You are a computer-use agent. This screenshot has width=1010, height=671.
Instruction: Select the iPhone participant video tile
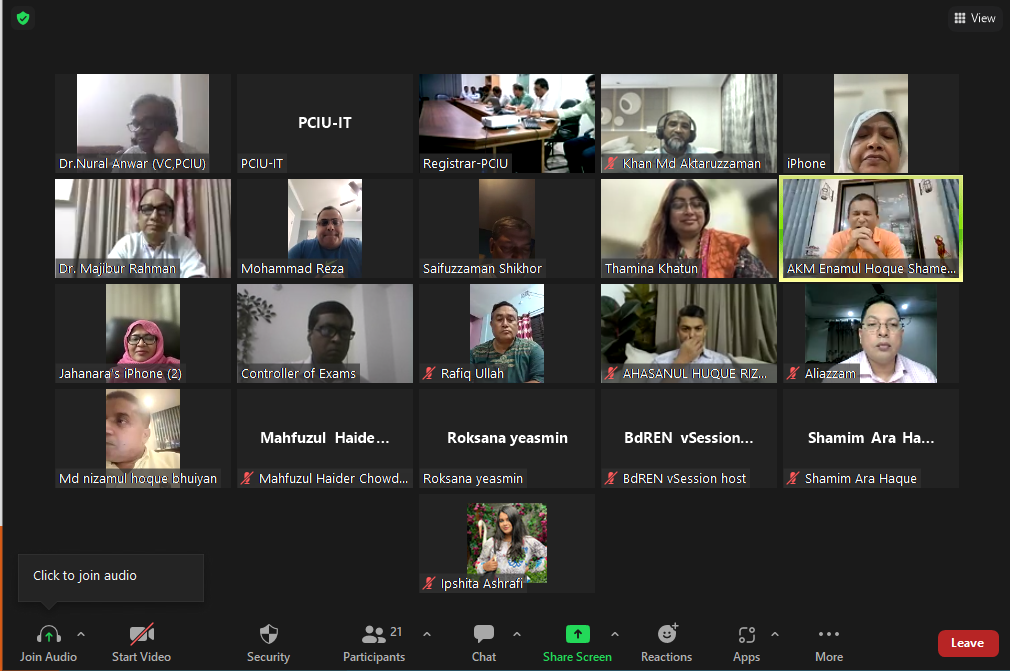coord(871,123)
